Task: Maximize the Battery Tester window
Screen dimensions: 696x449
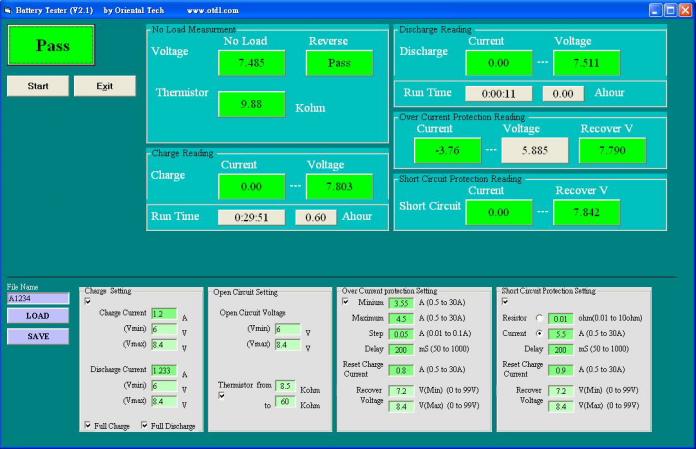Action: click(671, 10)
